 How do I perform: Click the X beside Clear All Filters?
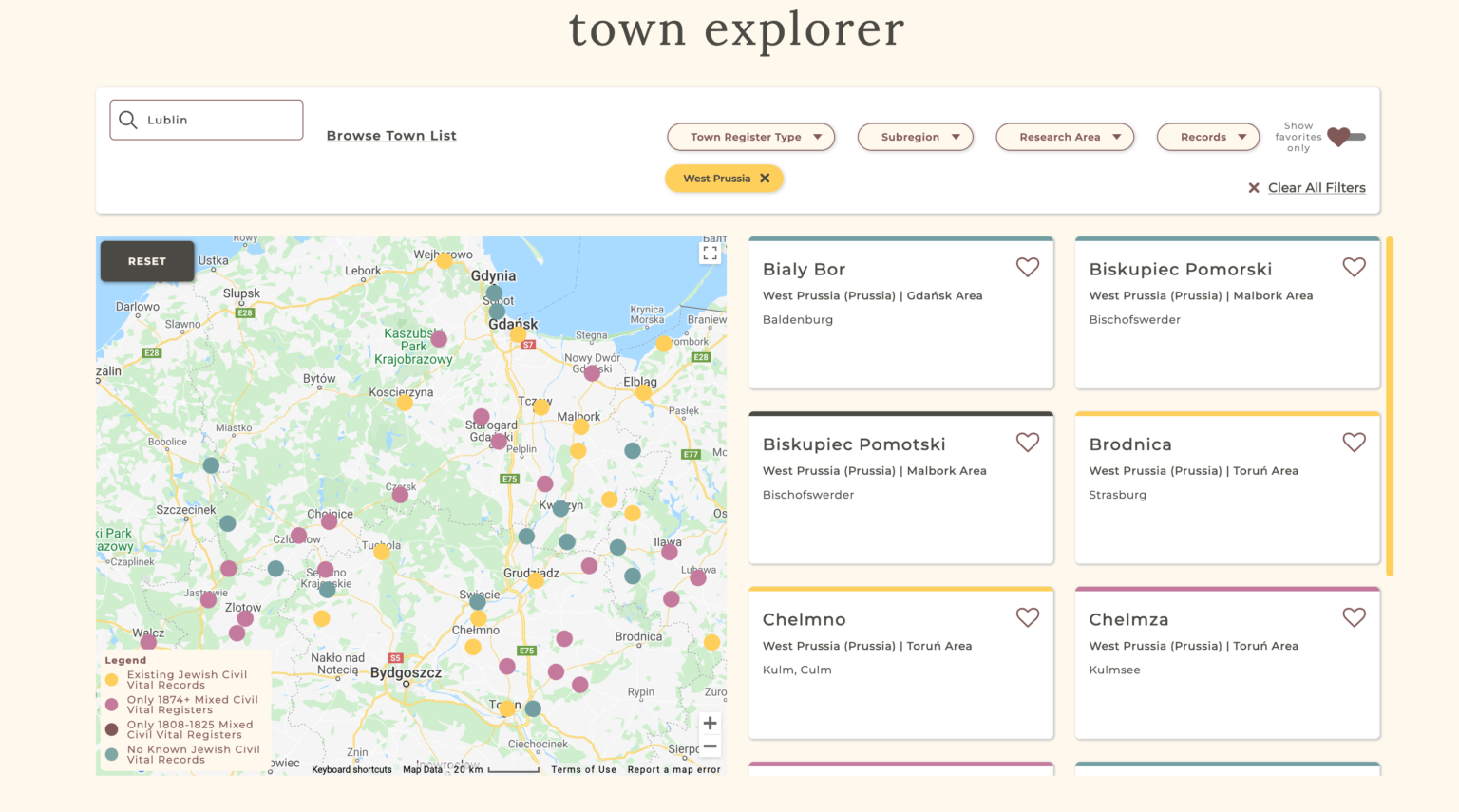(1253, 187)
